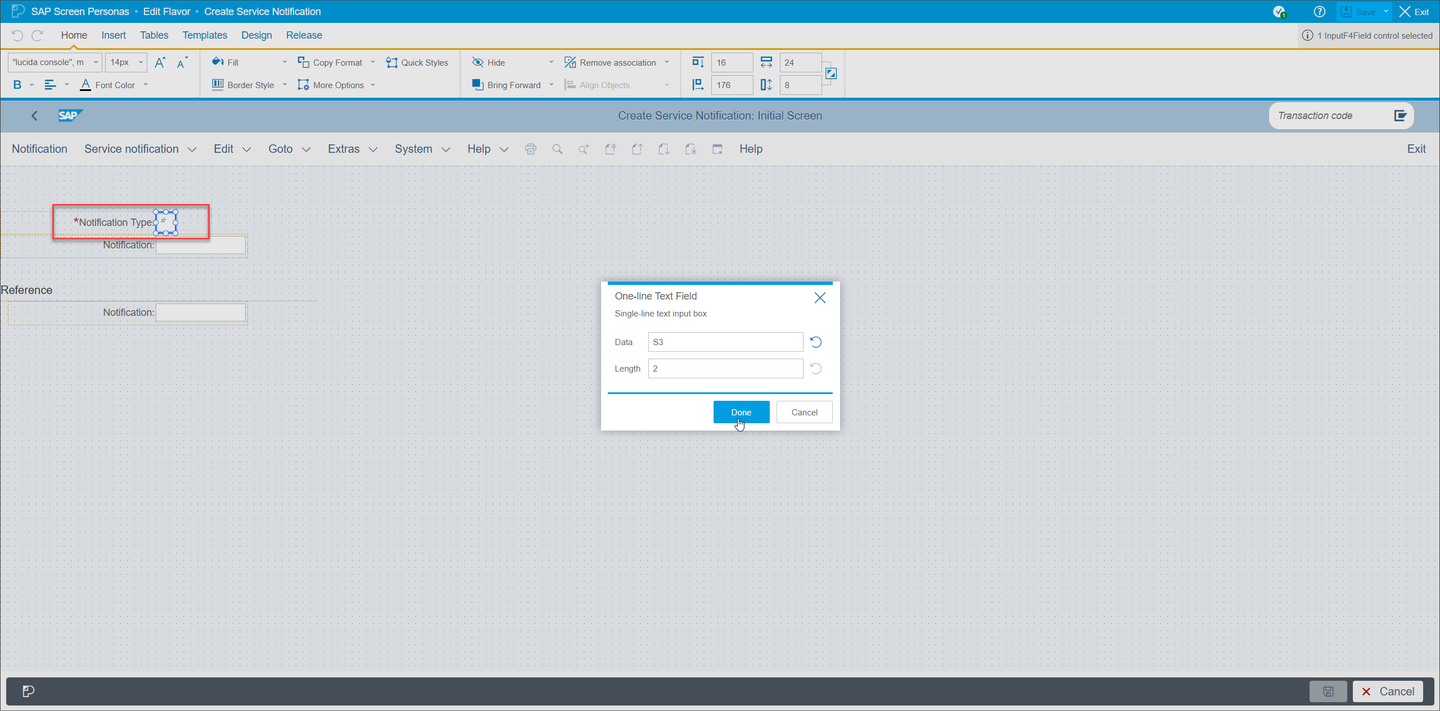1440x711 pixels.
Task: Click the Data input field in the dialog
Action: pyautogui.click(x=725, y=342)
